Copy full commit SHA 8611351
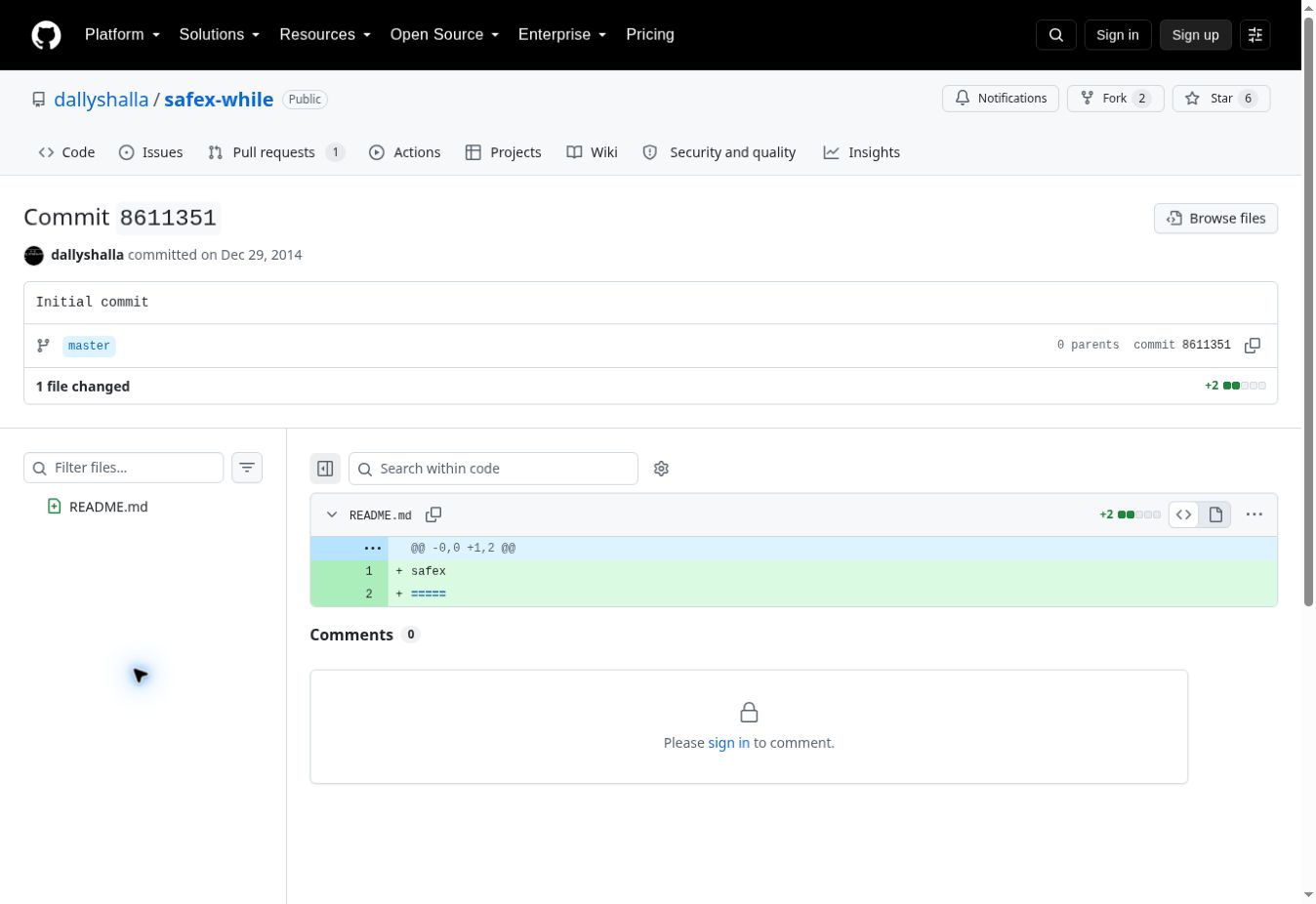1316x904 pixels. (1253, 346)
